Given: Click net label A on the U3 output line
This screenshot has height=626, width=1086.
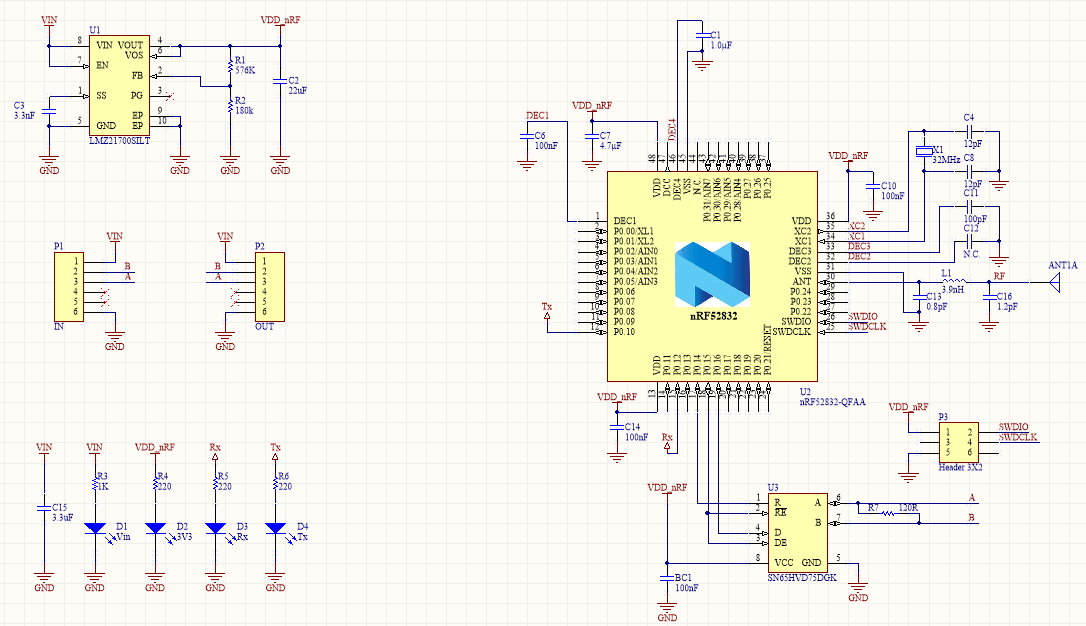Looking at the screenshot, I should [x=972, y=498].
